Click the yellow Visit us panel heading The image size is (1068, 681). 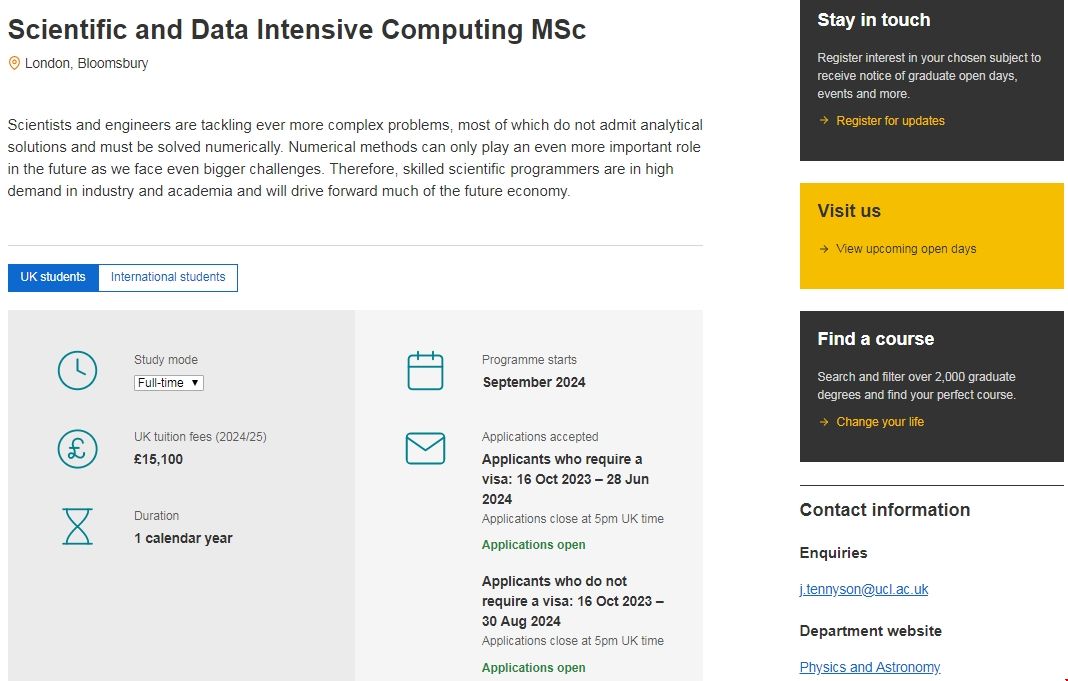(x=849, y=211)
